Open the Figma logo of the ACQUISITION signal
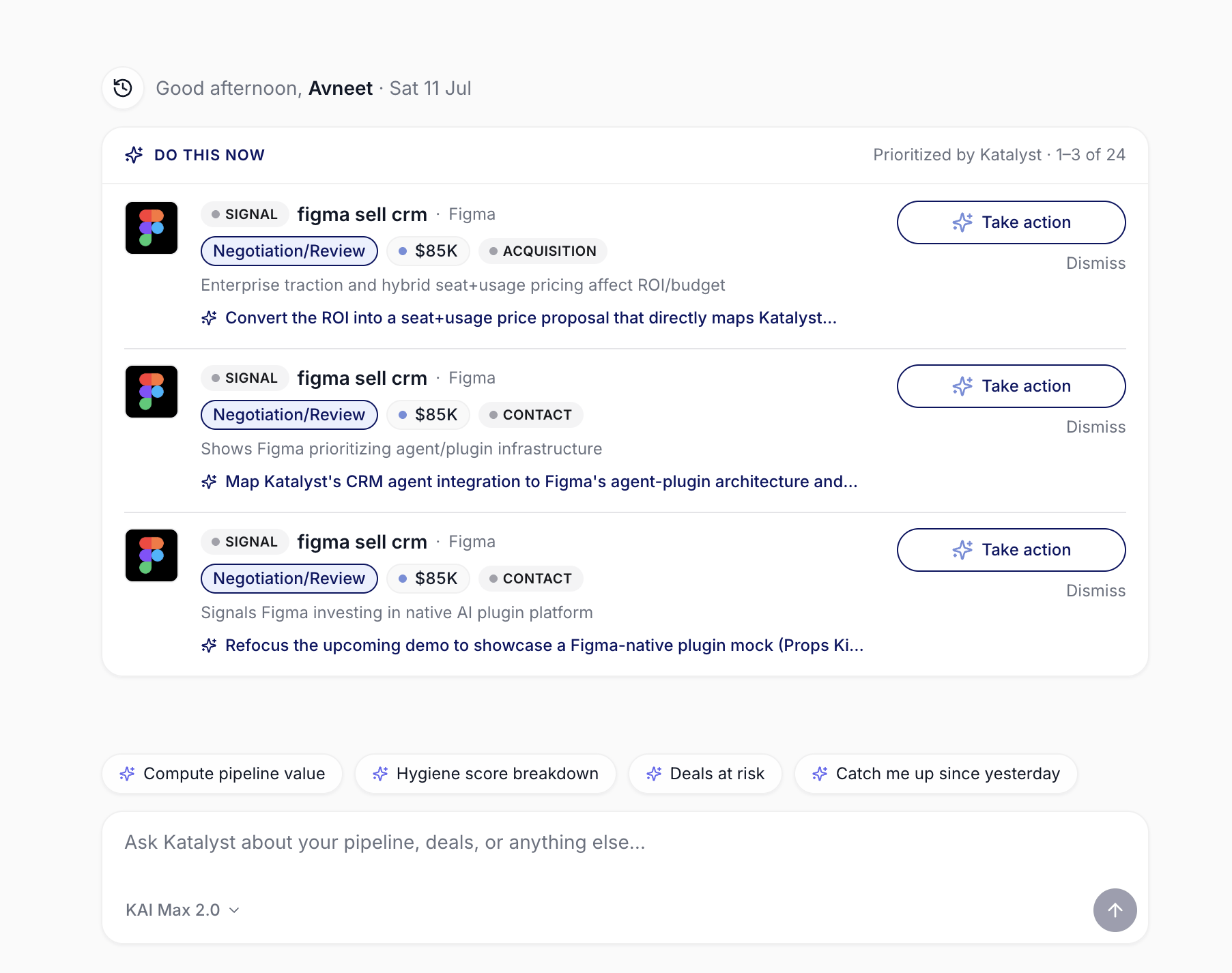 click(152, 228)
